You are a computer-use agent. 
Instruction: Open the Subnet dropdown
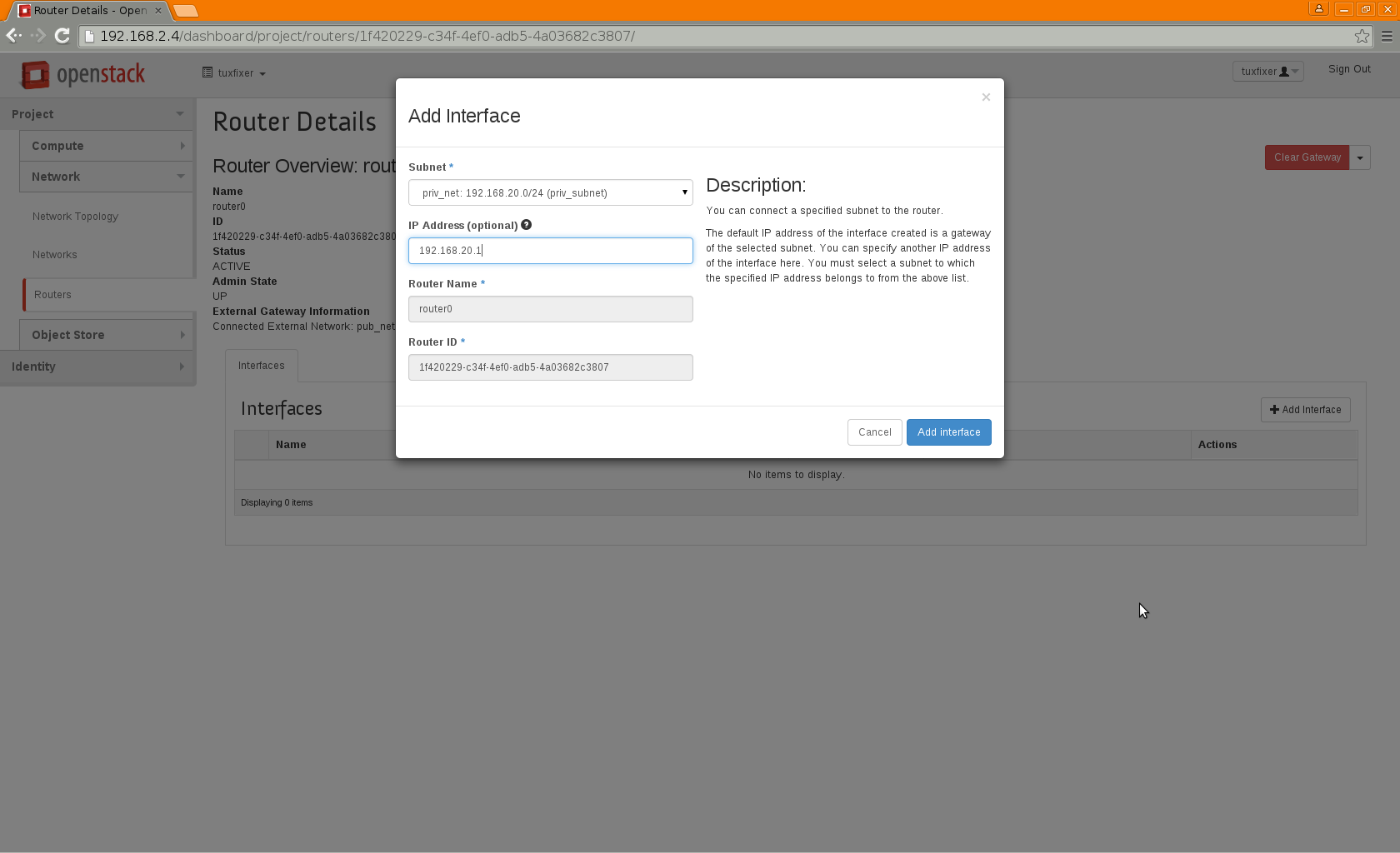550,192
